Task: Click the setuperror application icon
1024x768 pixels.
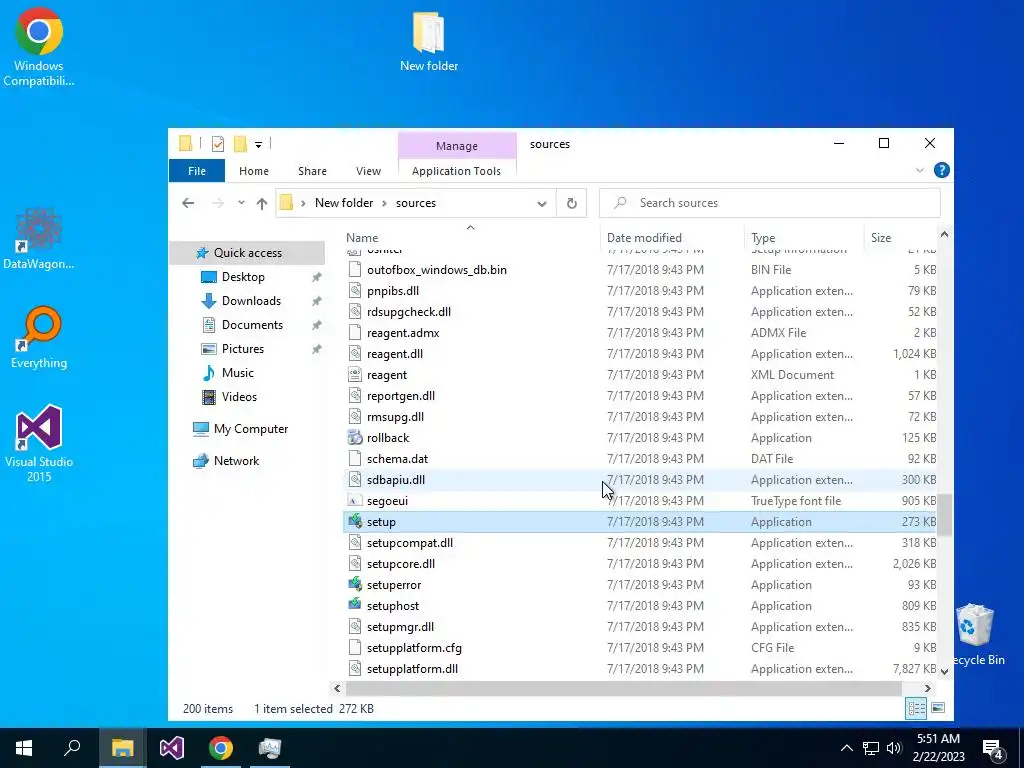Action: click(x=355, y=584)
